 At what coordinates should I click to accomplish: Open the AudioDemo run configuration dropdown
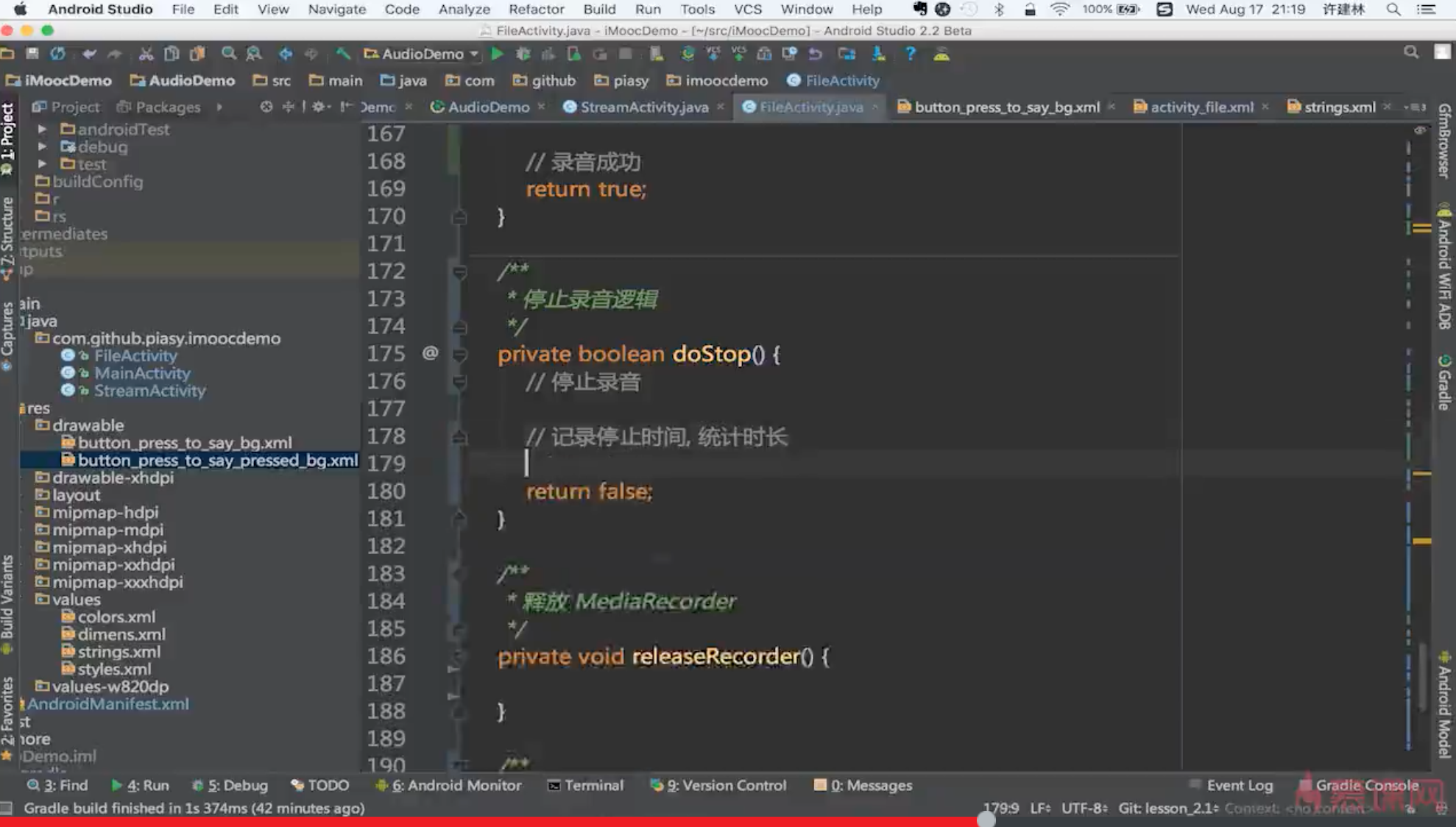473,54
